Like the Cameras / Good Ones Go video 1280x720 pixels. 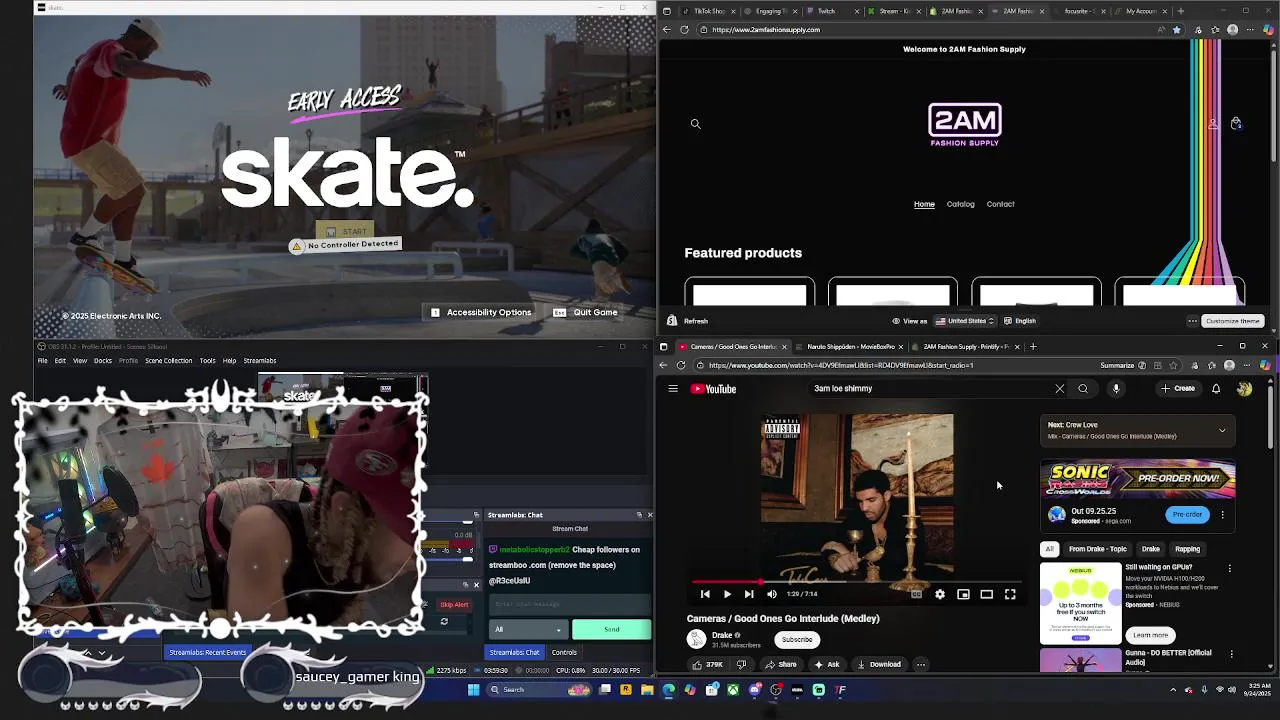pyautogui.click(x=708, y=664)
